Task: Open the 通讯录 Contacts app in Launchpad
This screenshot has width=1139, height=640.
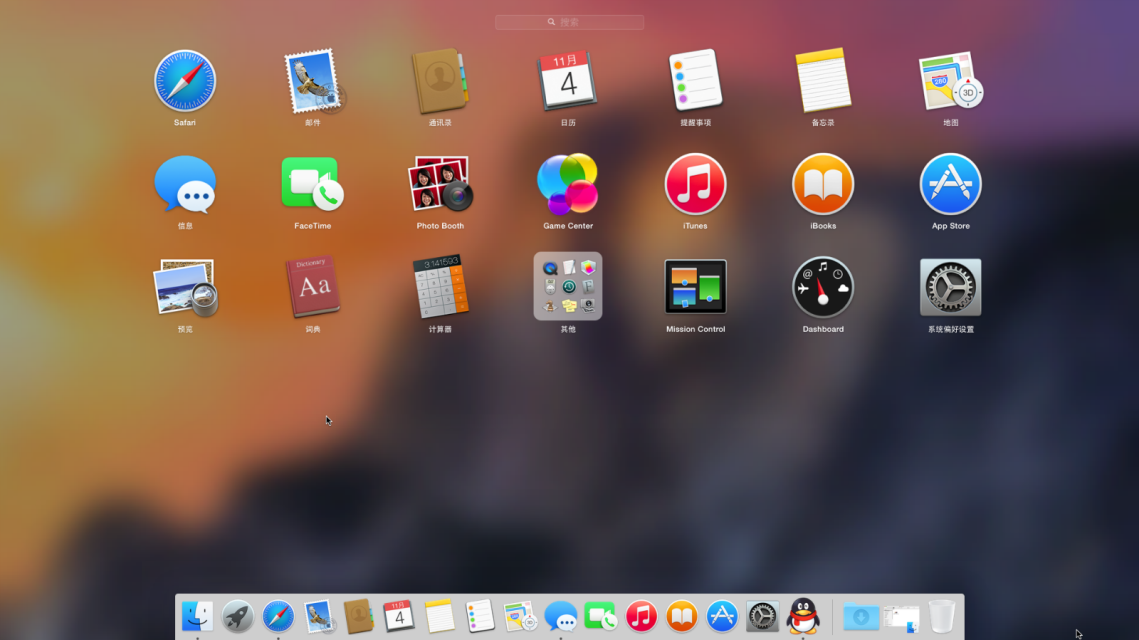Action: [x=440, y=81]
